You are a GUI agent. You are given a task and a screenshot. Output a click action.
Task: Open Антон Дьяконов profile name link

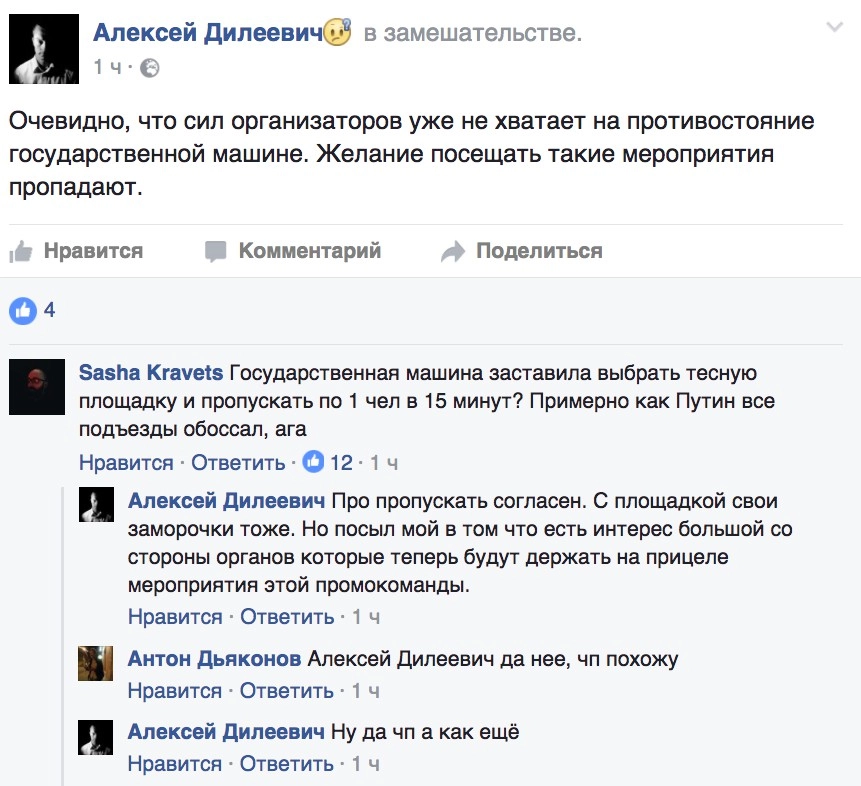214,659
